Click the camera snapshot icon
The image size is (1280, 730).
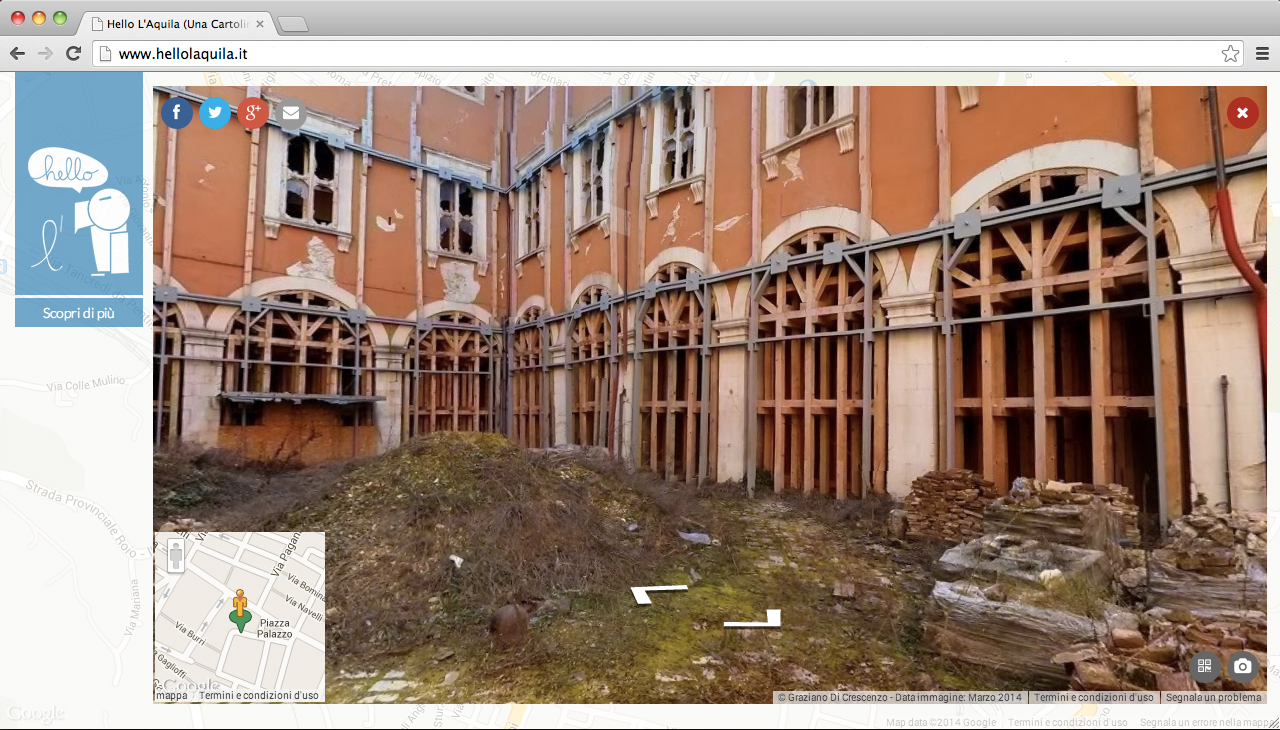(x=1242, y=666)
